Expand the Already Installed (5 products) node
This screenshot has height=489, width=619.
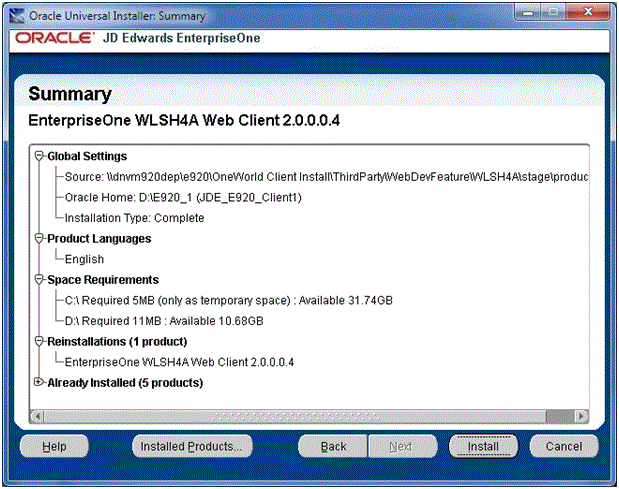39,382
